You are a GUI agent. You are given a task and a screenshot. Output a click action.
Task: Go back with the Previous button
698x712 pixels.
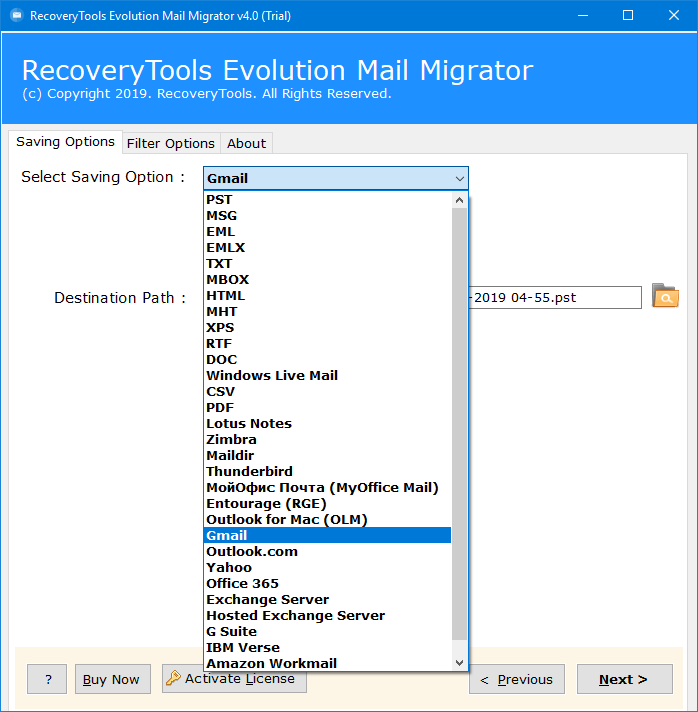(517, 679)
